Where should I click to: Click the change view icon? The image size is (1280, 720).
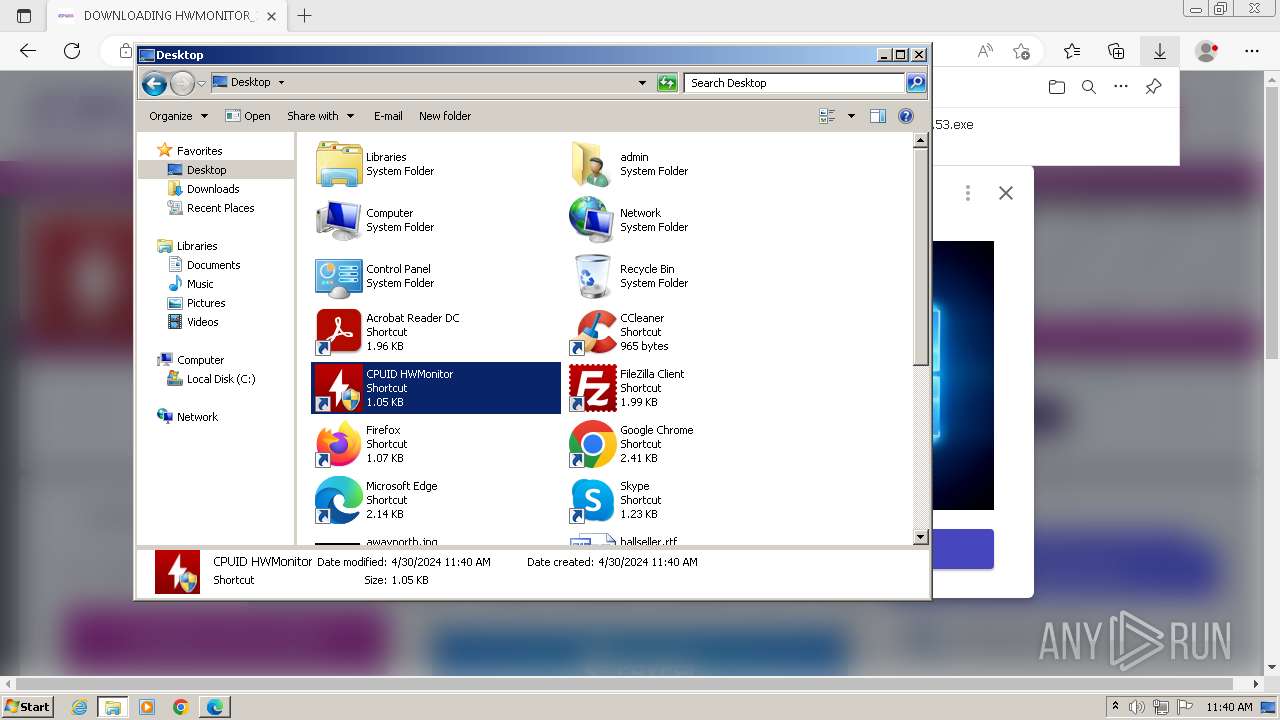tap(827, 116)
